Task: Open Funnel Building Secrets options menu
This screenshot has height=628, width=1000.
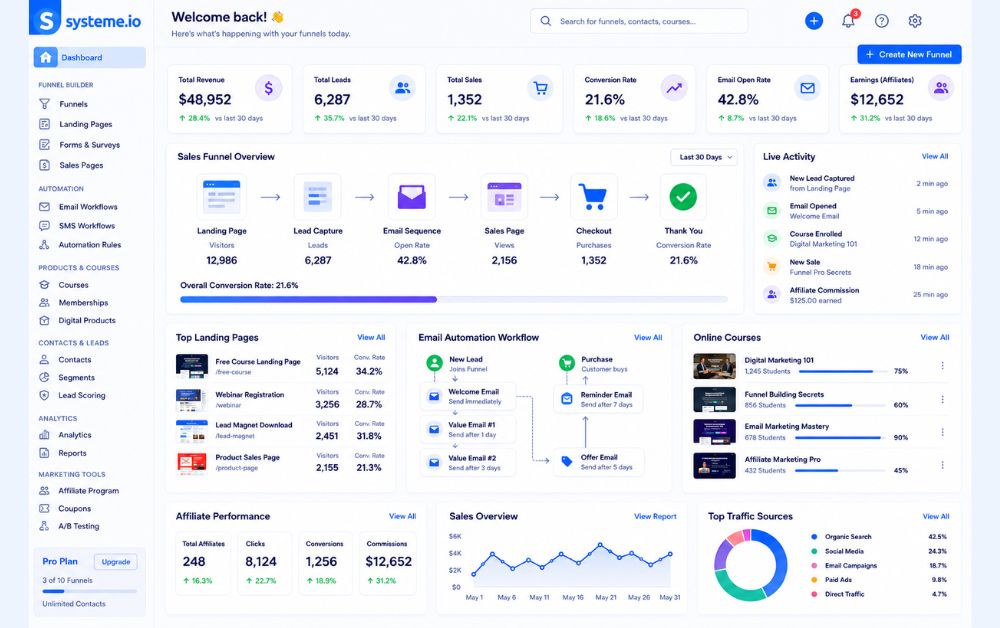Action: pos(942,399)
